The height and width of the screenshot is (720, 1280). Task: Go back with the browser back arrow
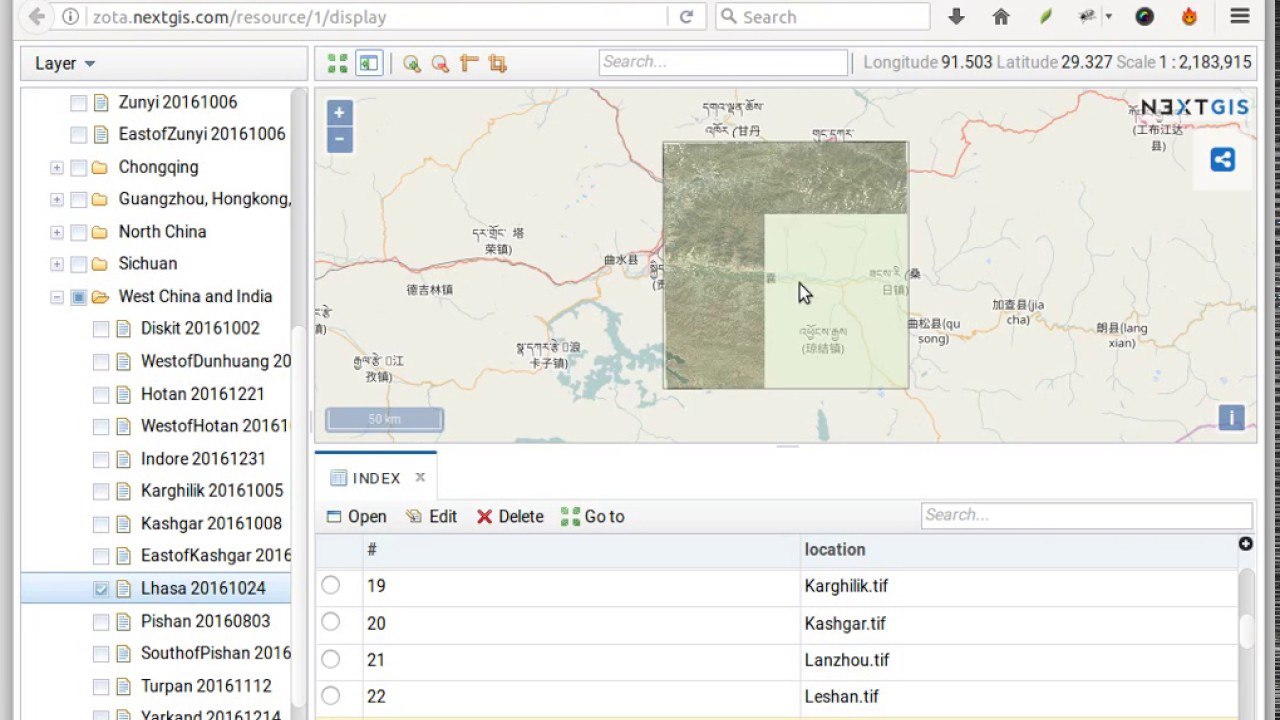(36, 17)
